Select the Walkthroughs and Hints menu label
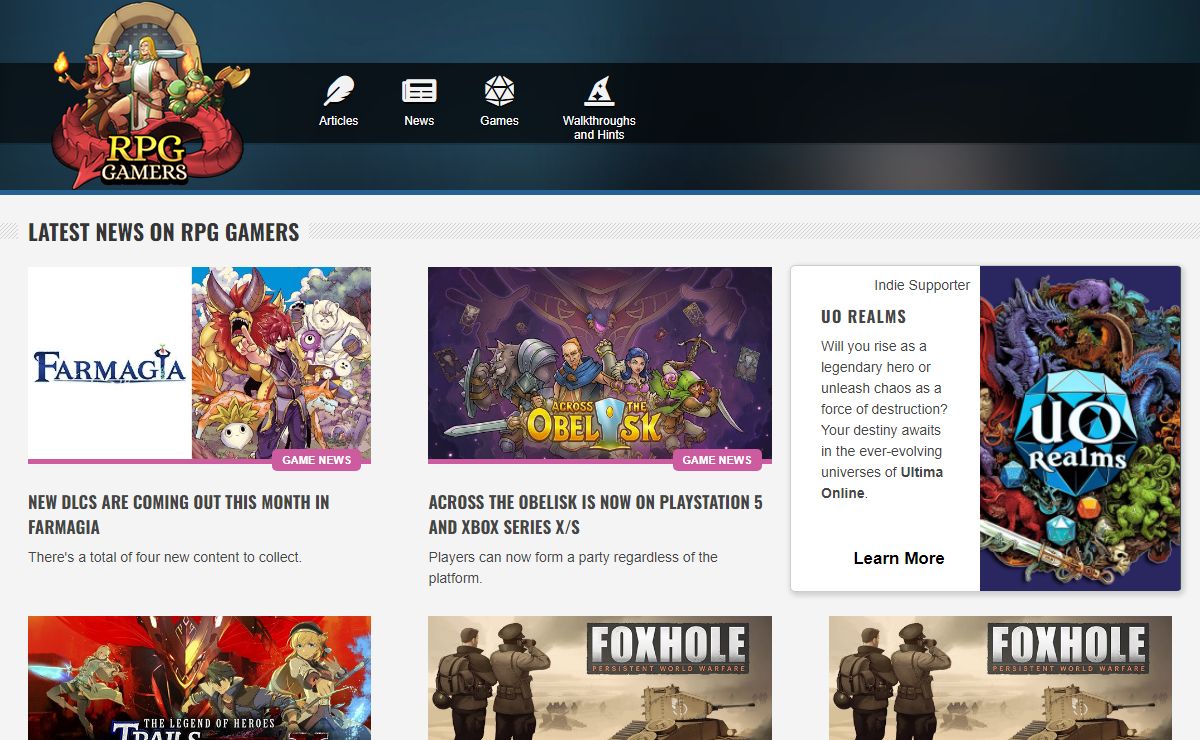1200x740 pixels. 599,128
